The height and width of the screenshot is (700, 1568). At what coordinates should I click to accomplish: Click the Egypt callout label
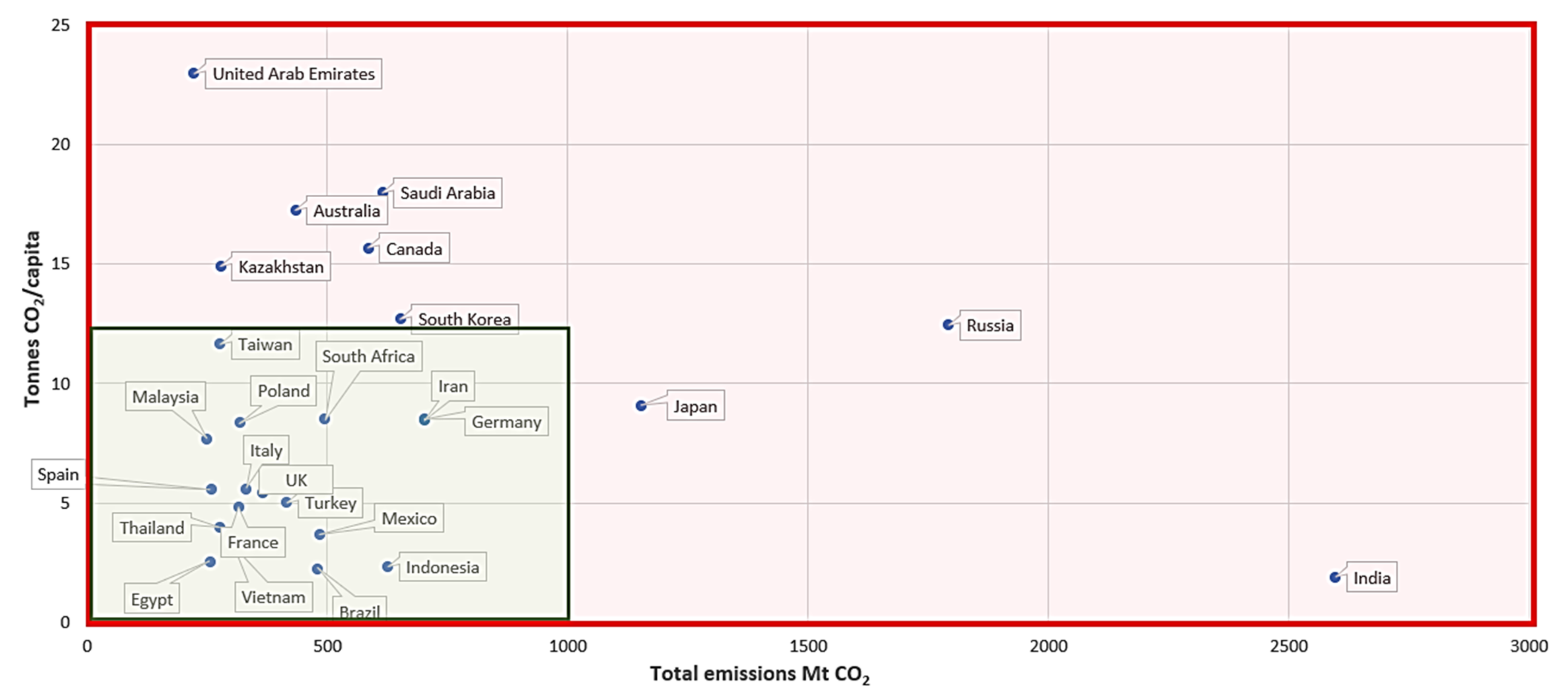click(152, 600)
